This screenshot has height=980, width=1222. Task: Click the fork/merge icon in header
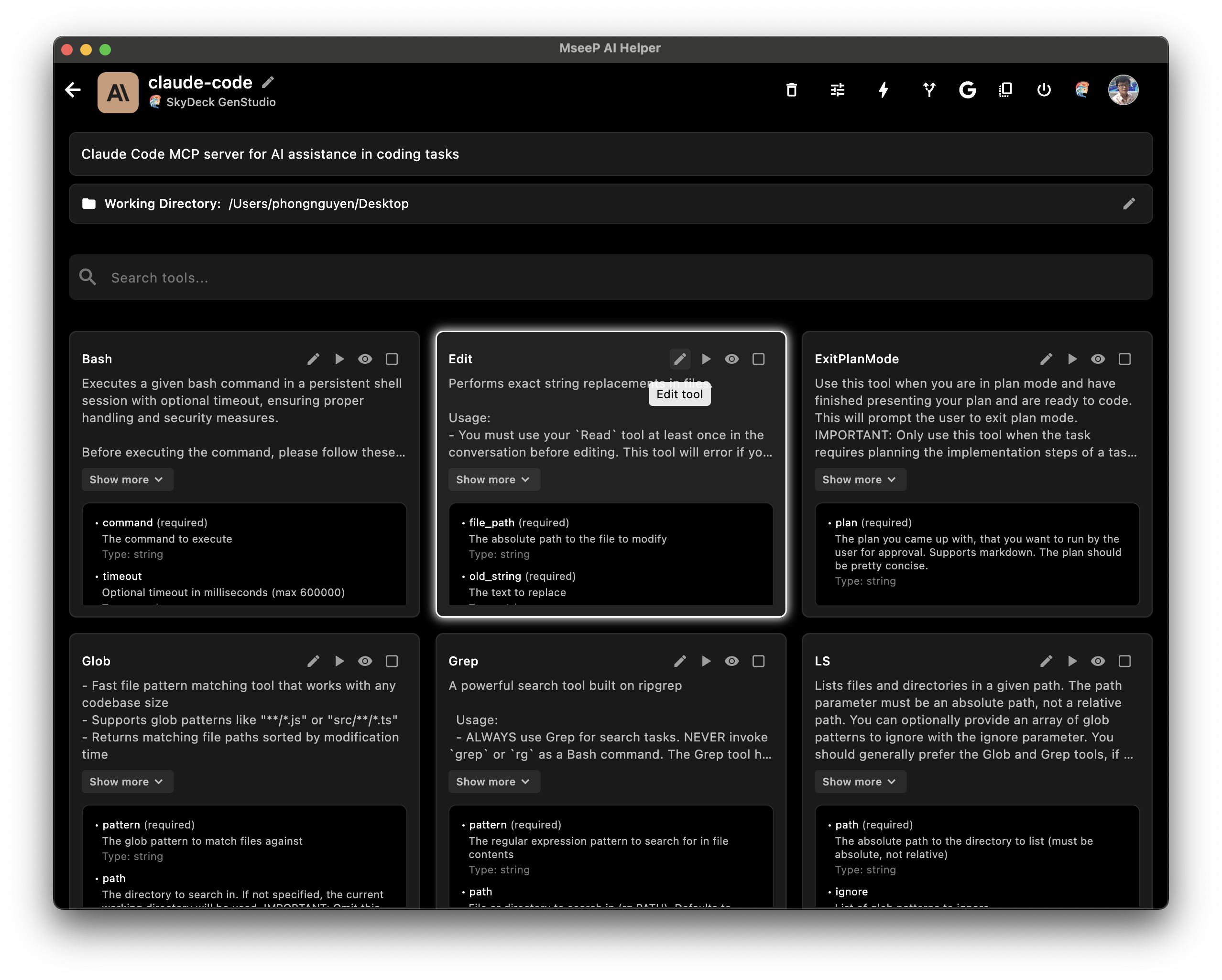click(929, 89)
